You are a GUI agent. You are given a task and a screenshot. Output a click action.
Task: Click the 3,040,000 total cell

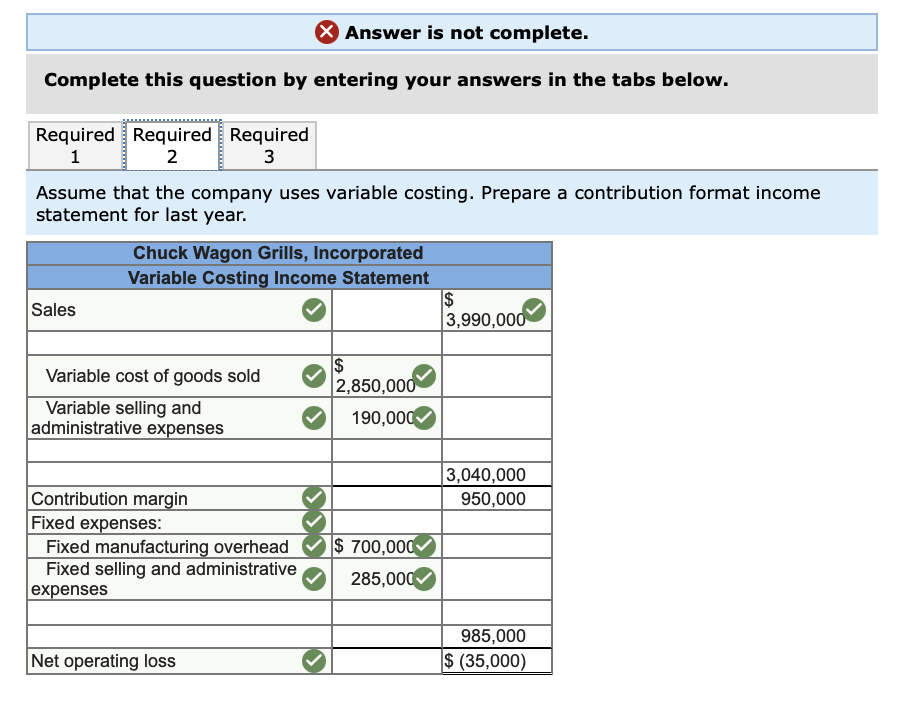pos(497,474)
